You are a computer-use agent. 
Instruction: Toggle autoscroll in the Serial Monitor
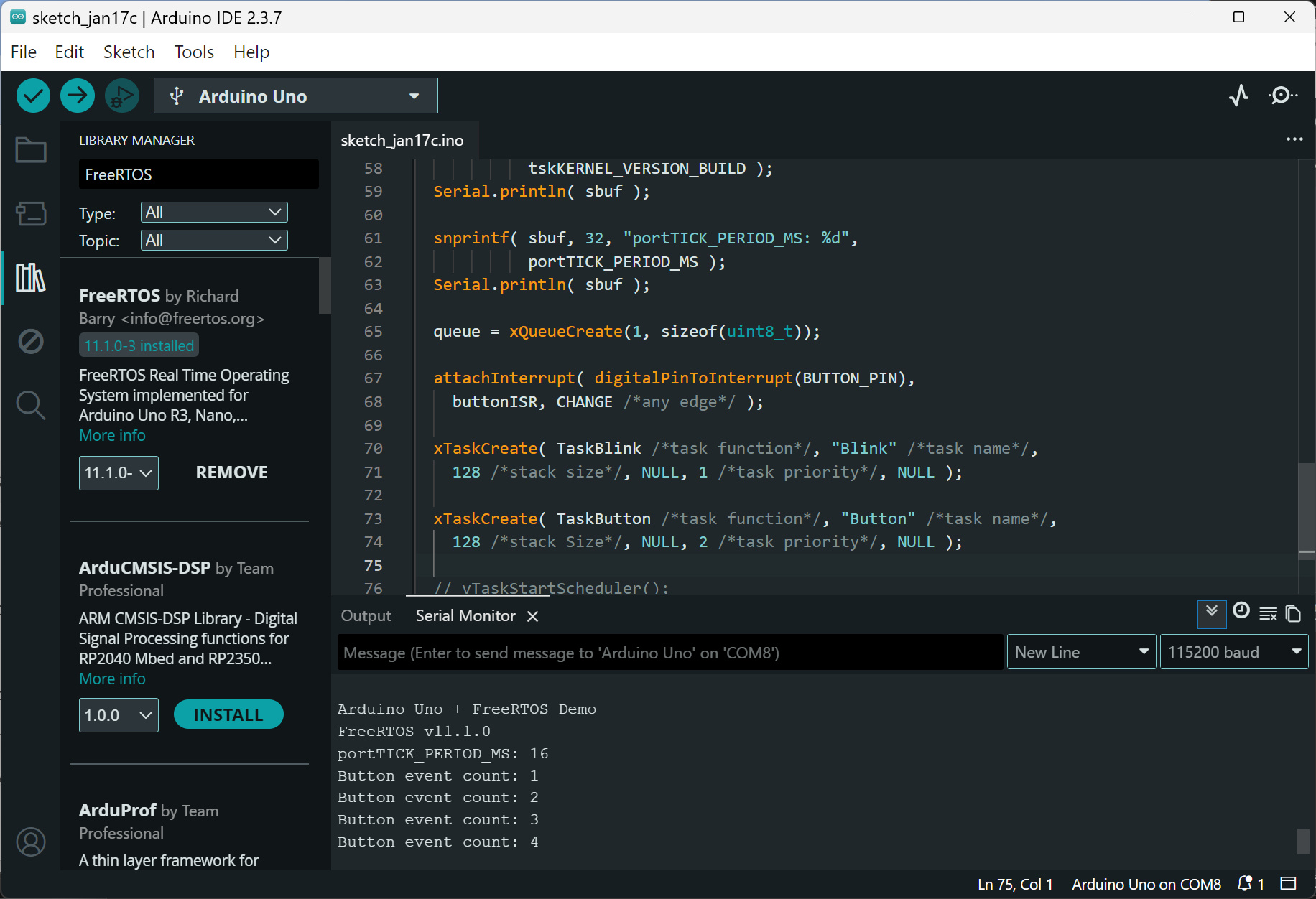(x=1212, y=613)
